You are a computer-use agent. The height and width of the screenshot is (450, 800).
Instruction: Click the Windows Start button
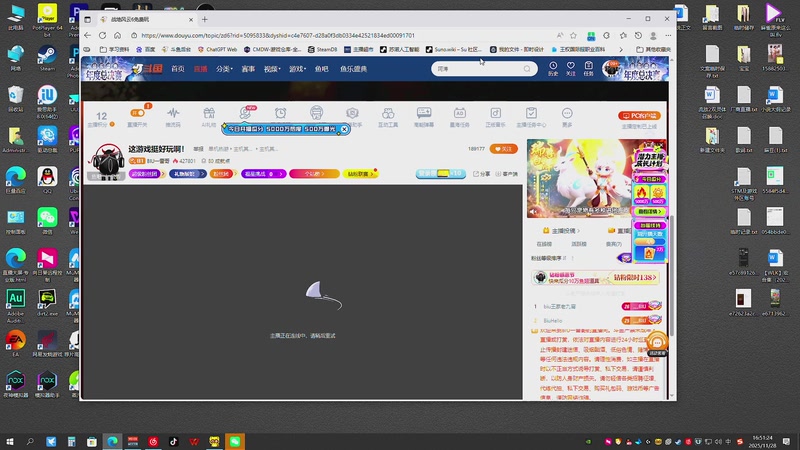9,441
